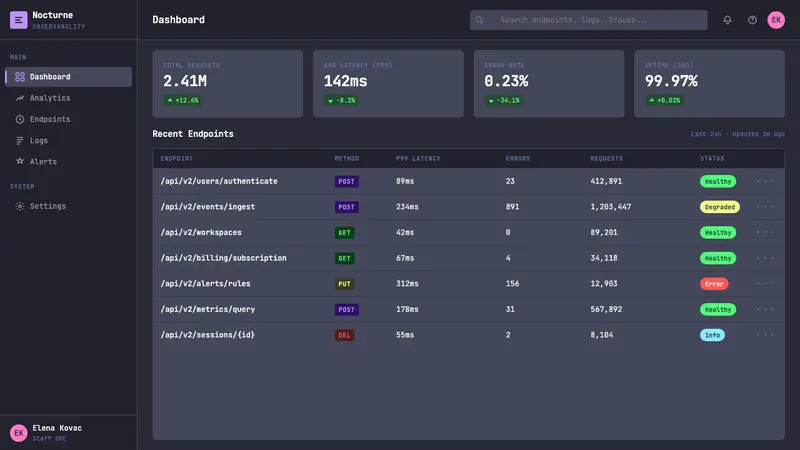Click the Settings gear icon

[20, 206]
